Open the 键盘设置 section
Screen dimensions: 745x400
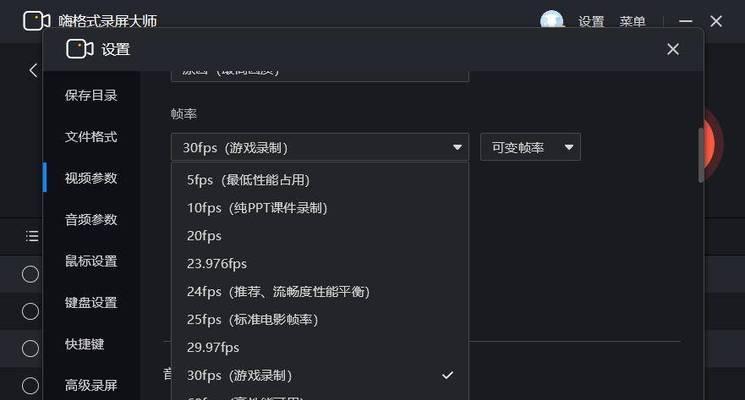point(91,303)
